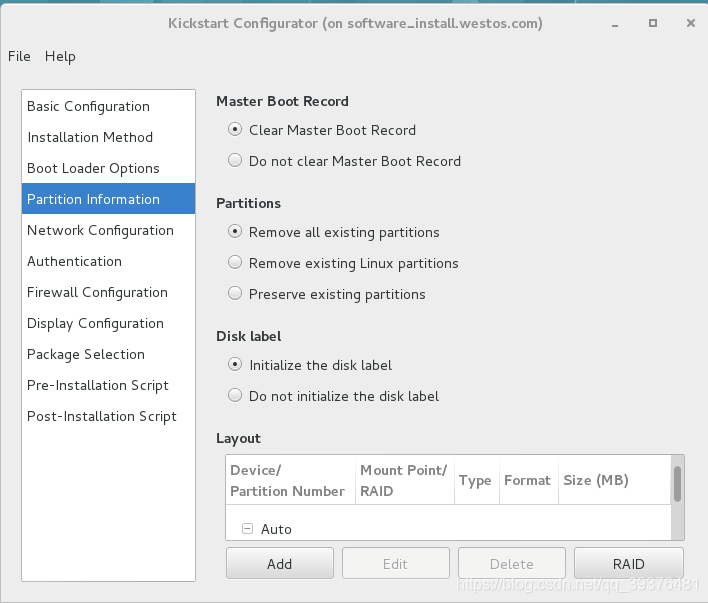Click the Edit partition button

[x=396, y=563]
